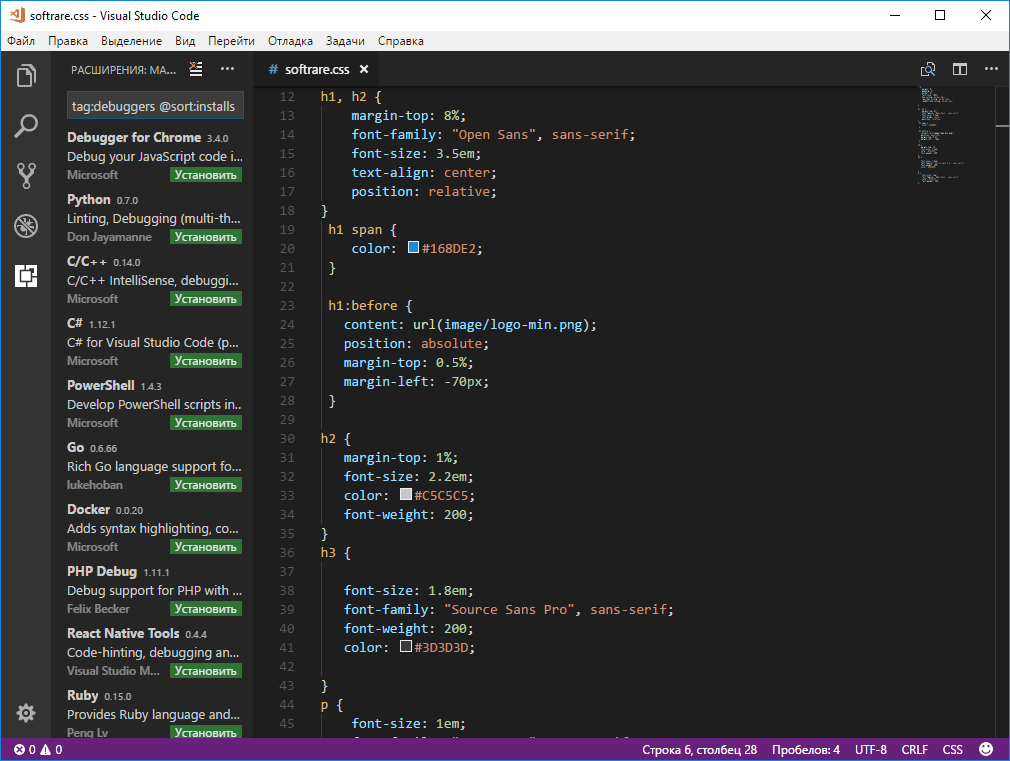
Task: Select the Extensions view icon
Action: pyautogui.click(x=26, y=276)
